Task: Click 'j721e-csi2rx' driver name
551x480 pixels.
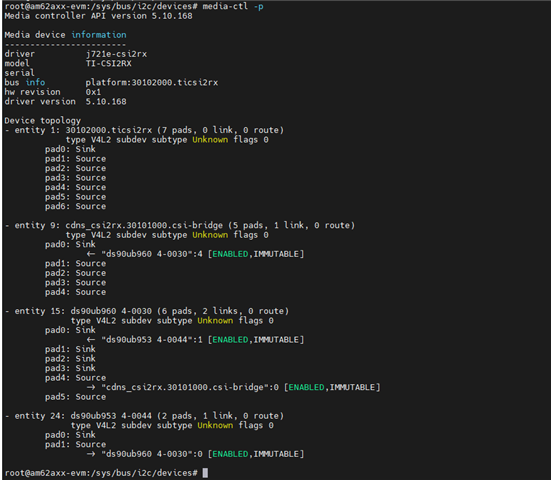Action: coord(116,54)
